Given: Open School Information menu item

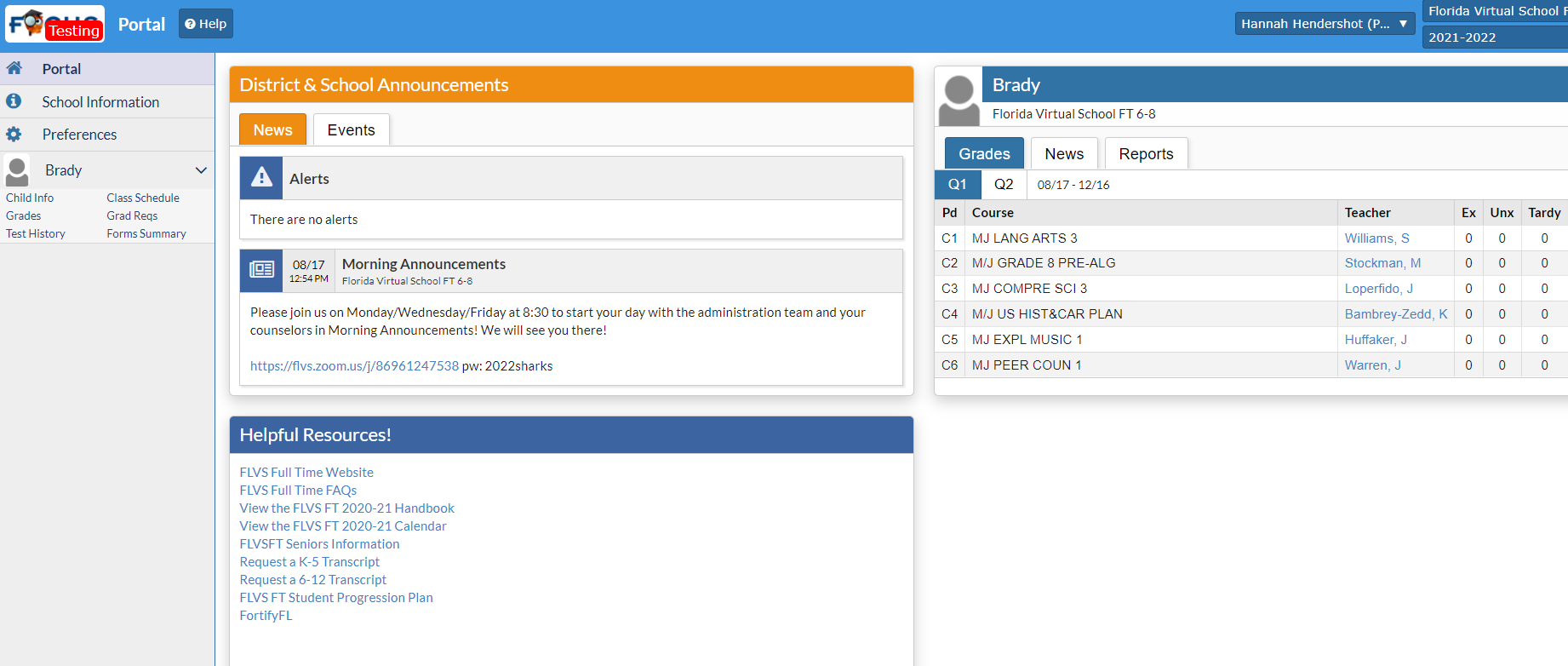Looking at the screenshot, I should click(107, 102).
